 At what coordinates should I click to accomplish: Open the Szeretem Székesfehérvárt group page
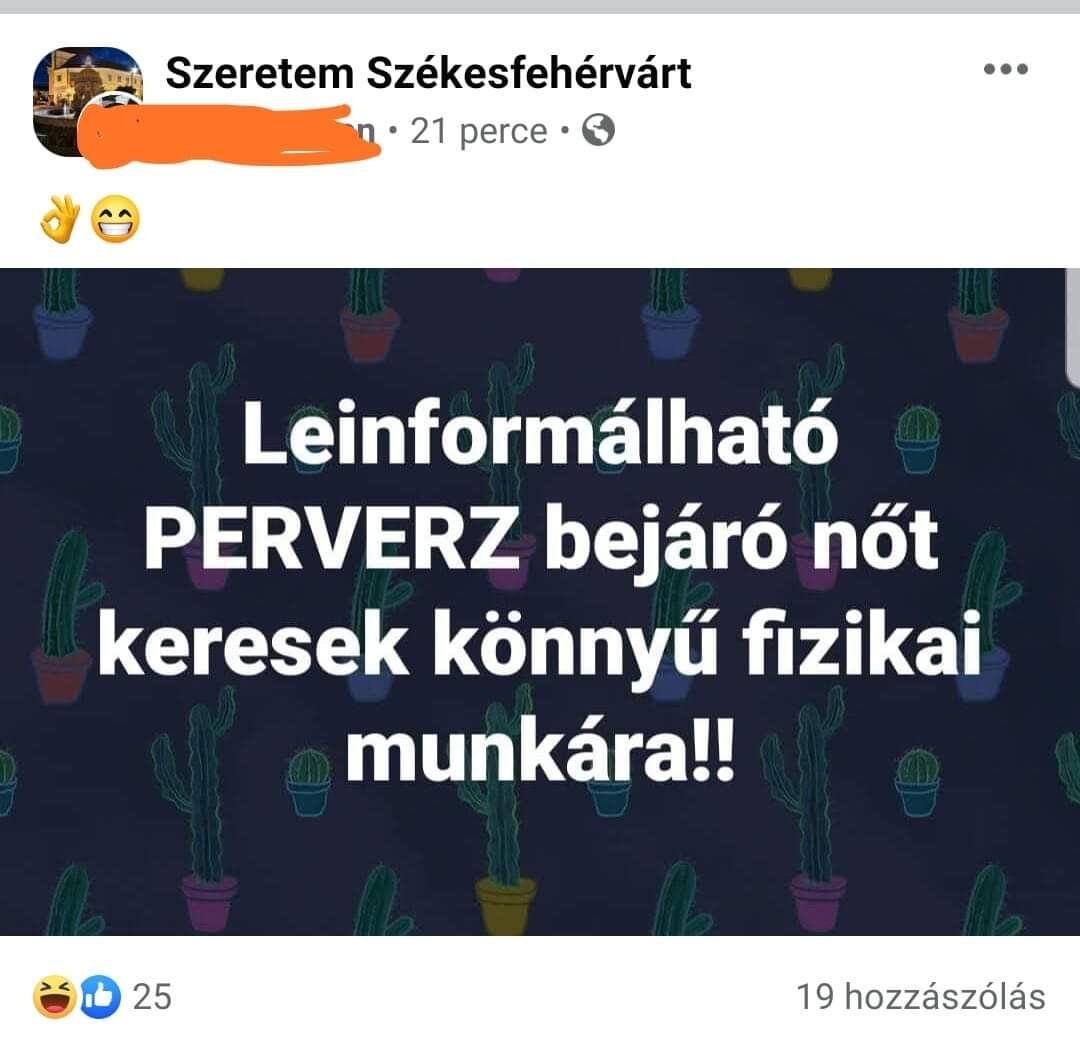428,73
